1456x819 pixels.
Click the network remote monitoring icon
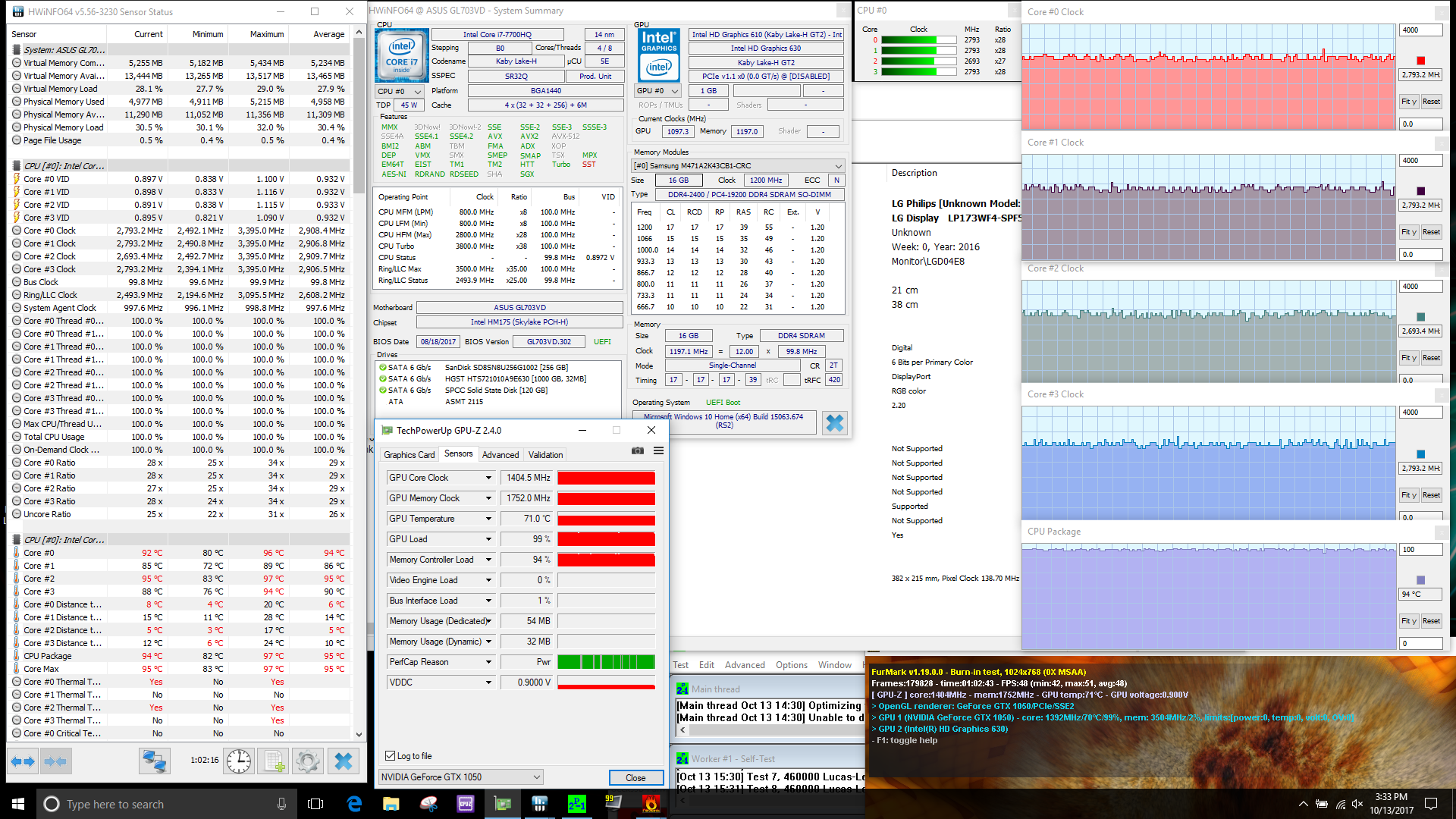pyautogui.click(x=154, y=761)
